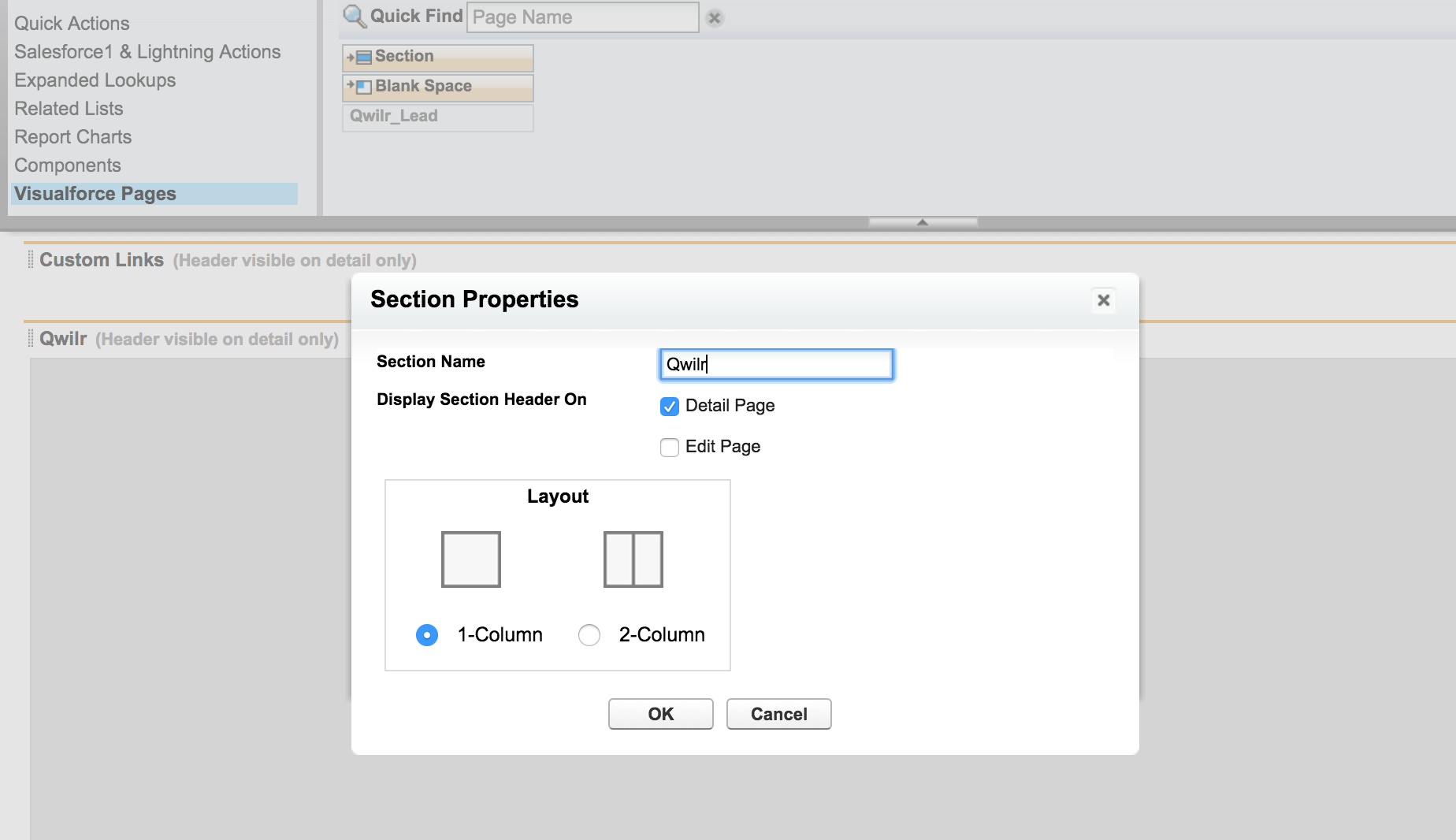
Task: Pick the Qwilr_Lead Visualforce page item
Action: pos(438,117)
